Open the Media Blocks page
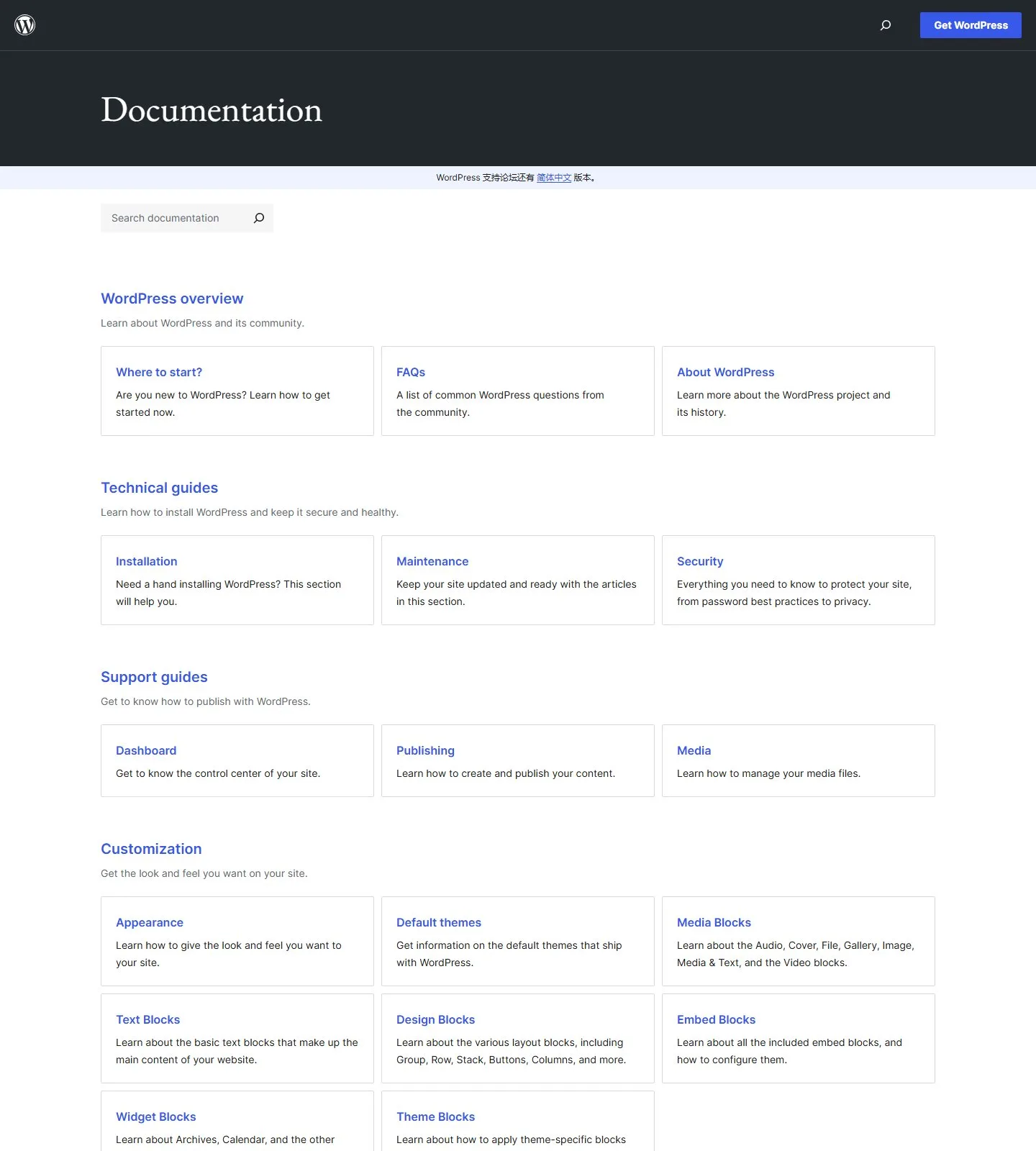This screenshot has width=1036, height=1151. pyautogui.click(x=714, y=922)
